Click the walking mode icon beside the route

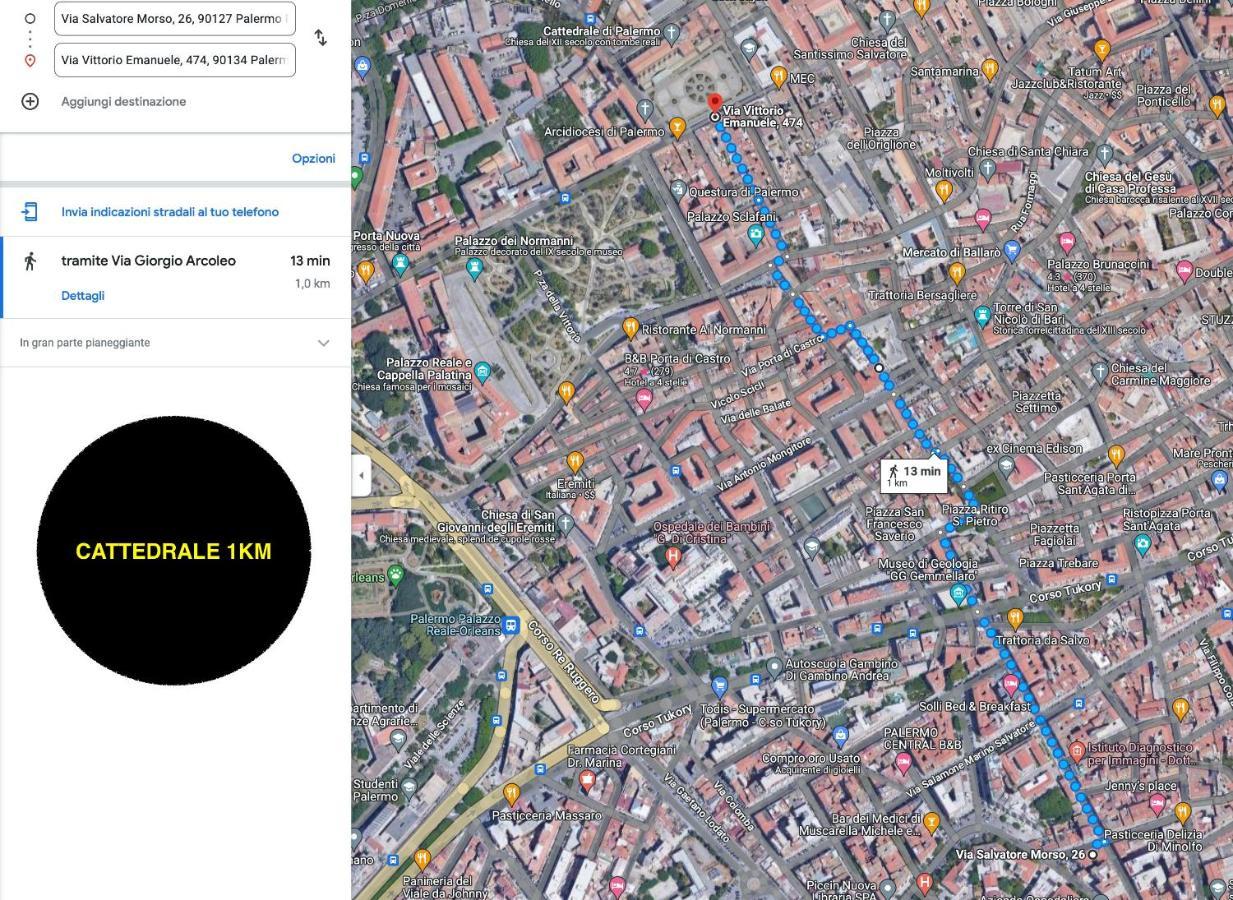(30, 260)
